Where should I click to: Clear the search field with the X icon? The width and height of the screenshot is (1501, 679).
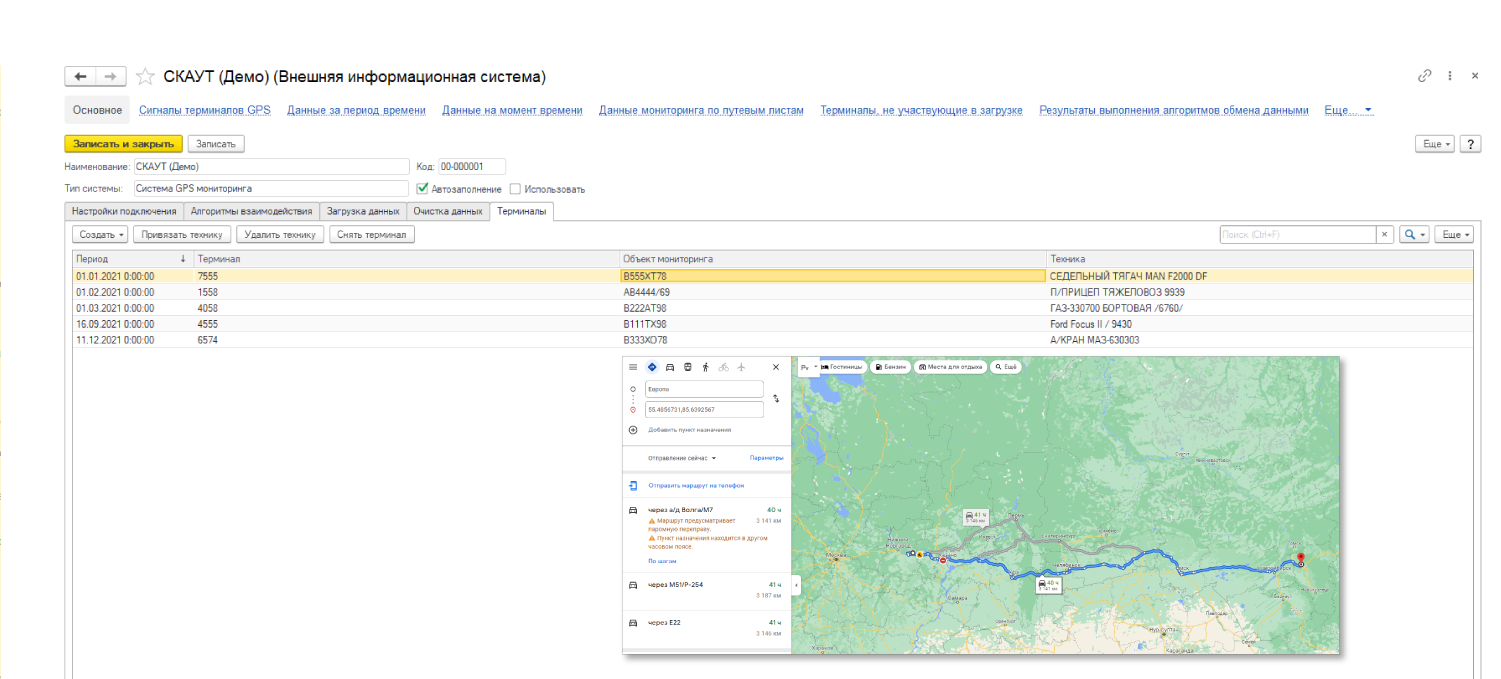point(1385,234)
